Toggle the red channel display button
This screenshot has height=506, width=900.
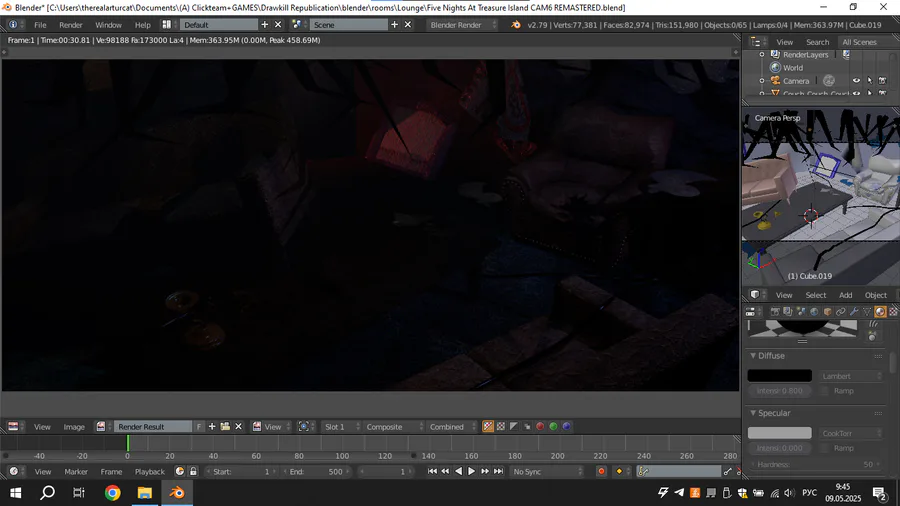pyautogui.click(x=540, y=426)
